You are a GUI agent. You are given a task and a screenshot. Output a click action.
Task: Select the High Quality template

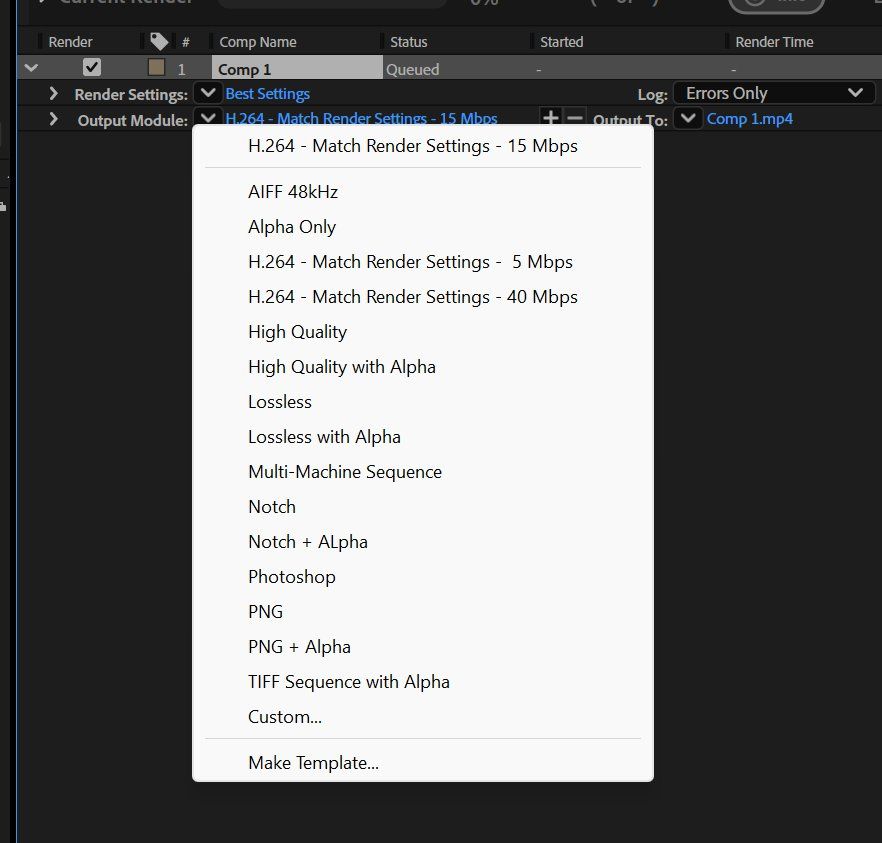pos(297,332)
